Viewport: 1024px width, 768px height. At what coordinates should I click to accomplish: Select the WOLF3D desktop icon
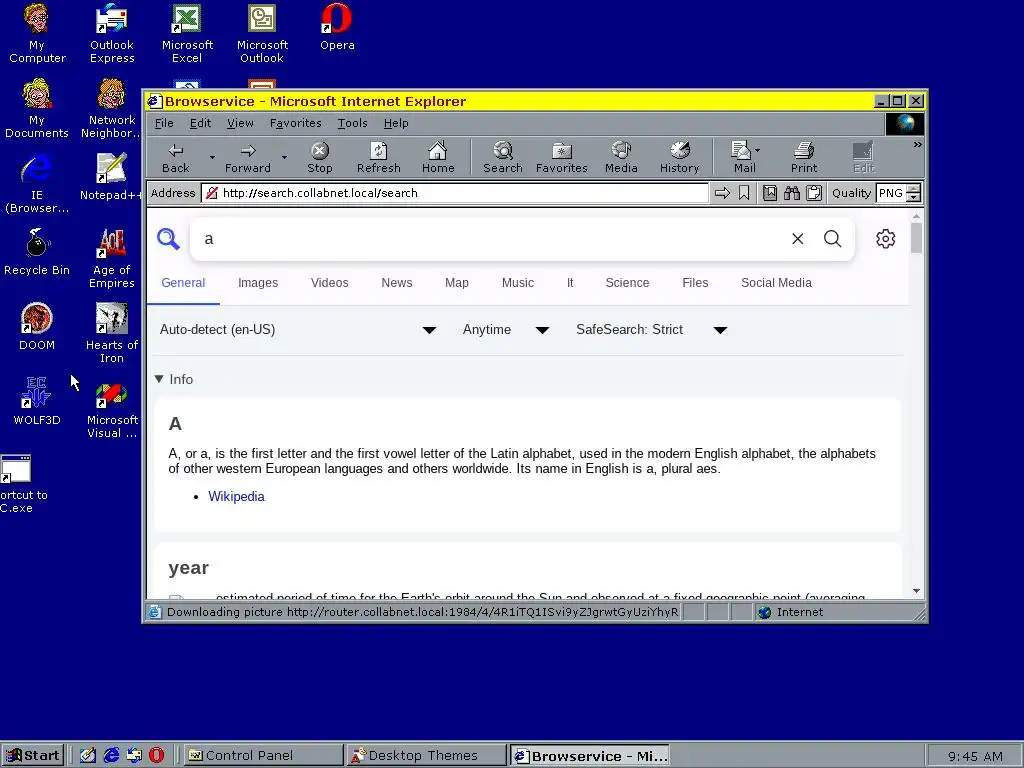(37, 402)
